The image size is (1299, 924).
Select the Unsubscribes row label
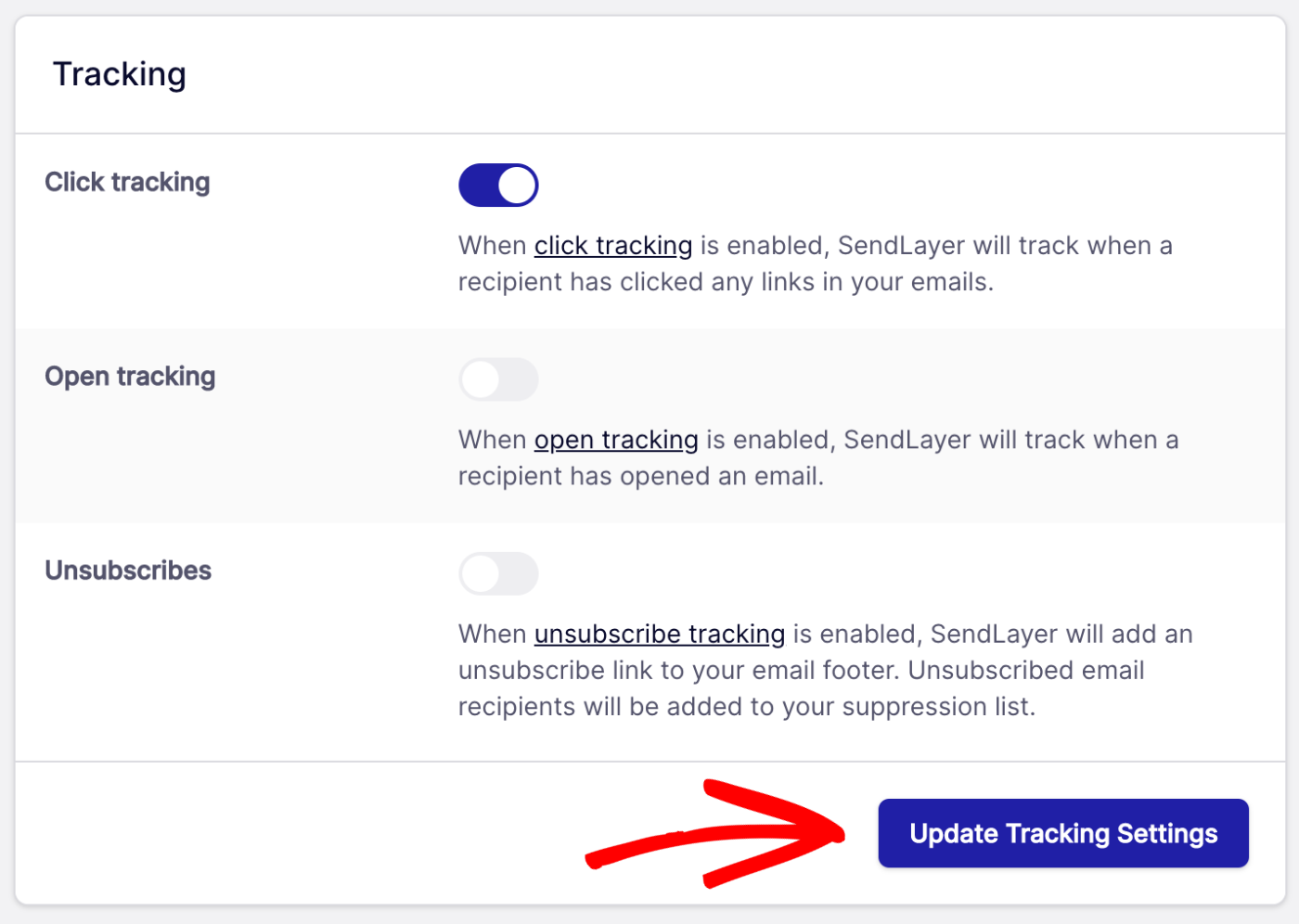pyautogui.click(x=128, y=571)
